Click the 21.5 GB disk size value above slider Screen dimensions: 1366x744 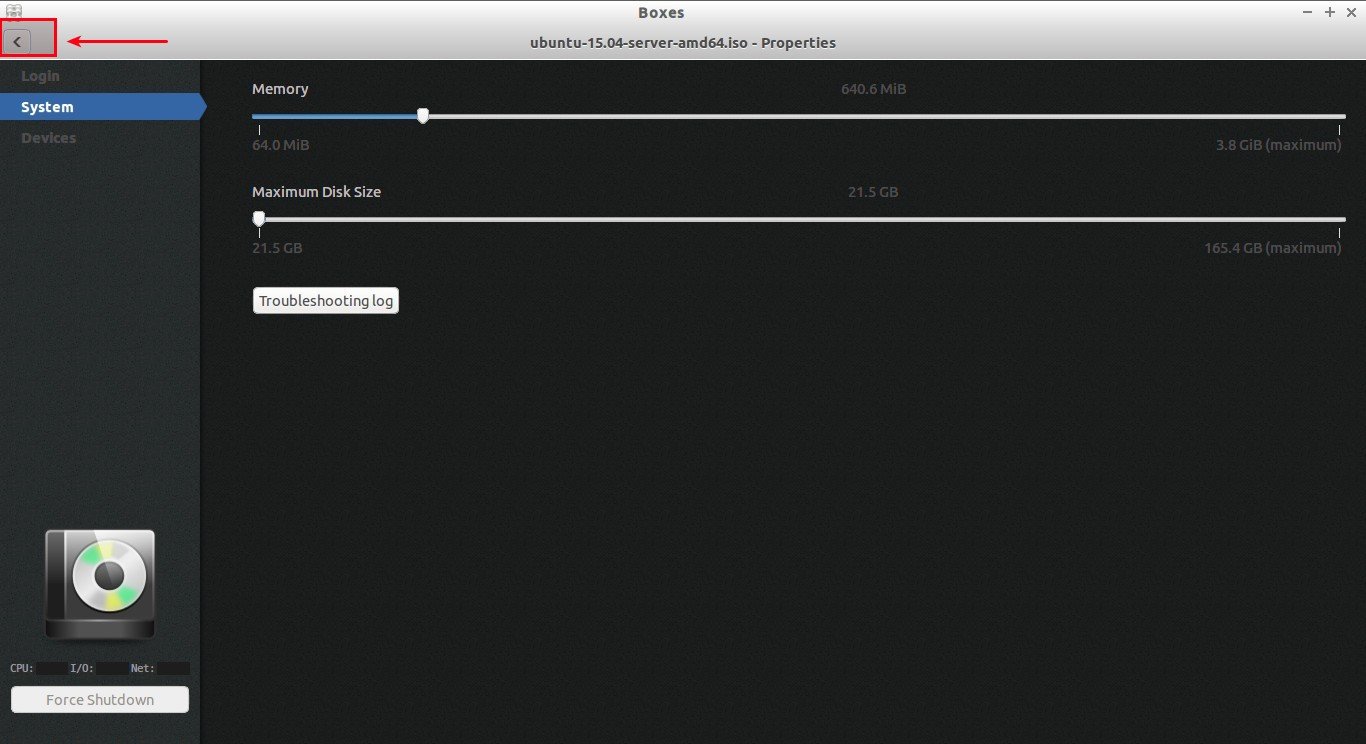[x=873, y=192]
